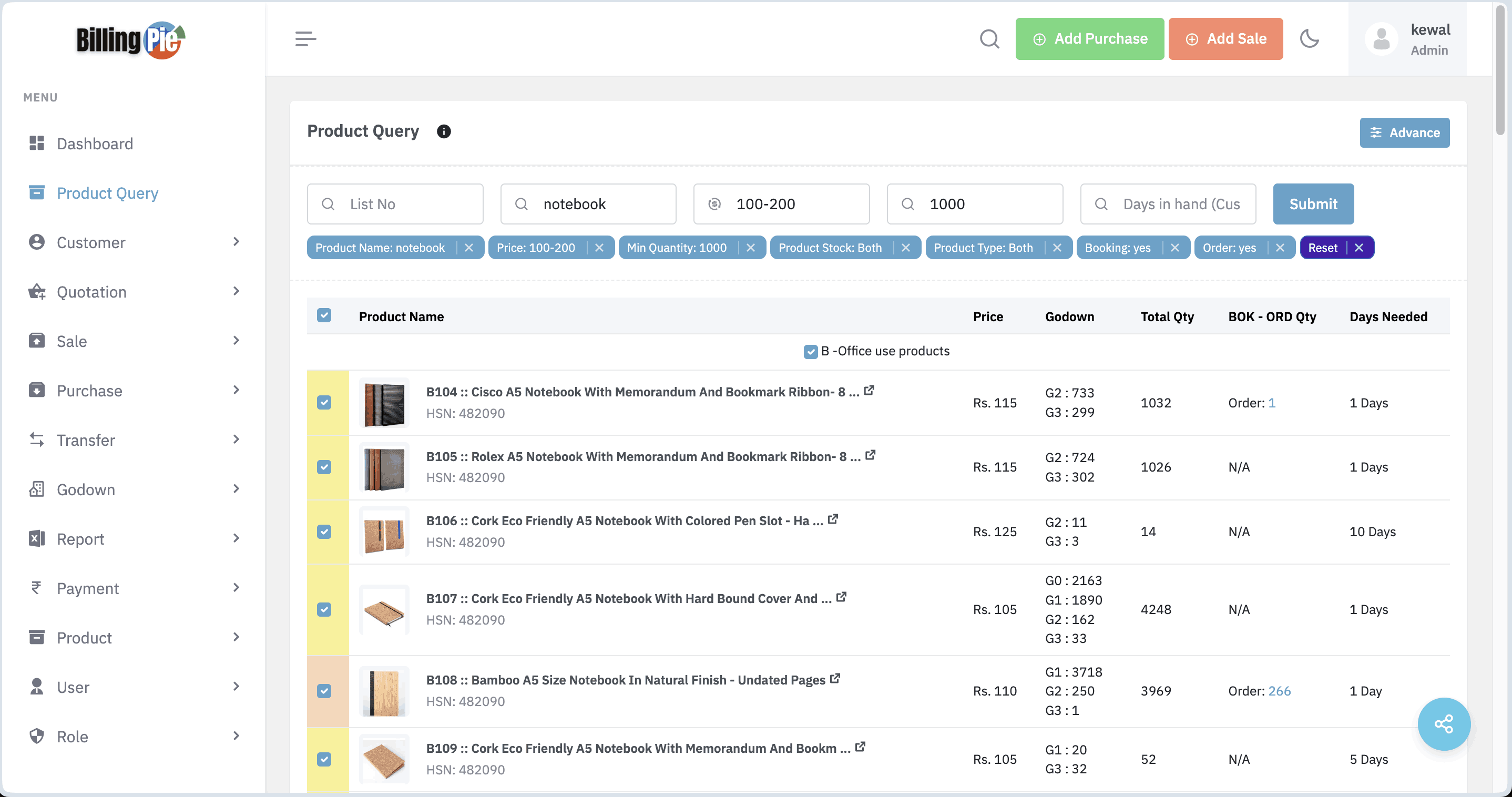Expand the Purchase menu chevron
The width and height of the screenshot is (1512, 797).
[x=236, y=390]
